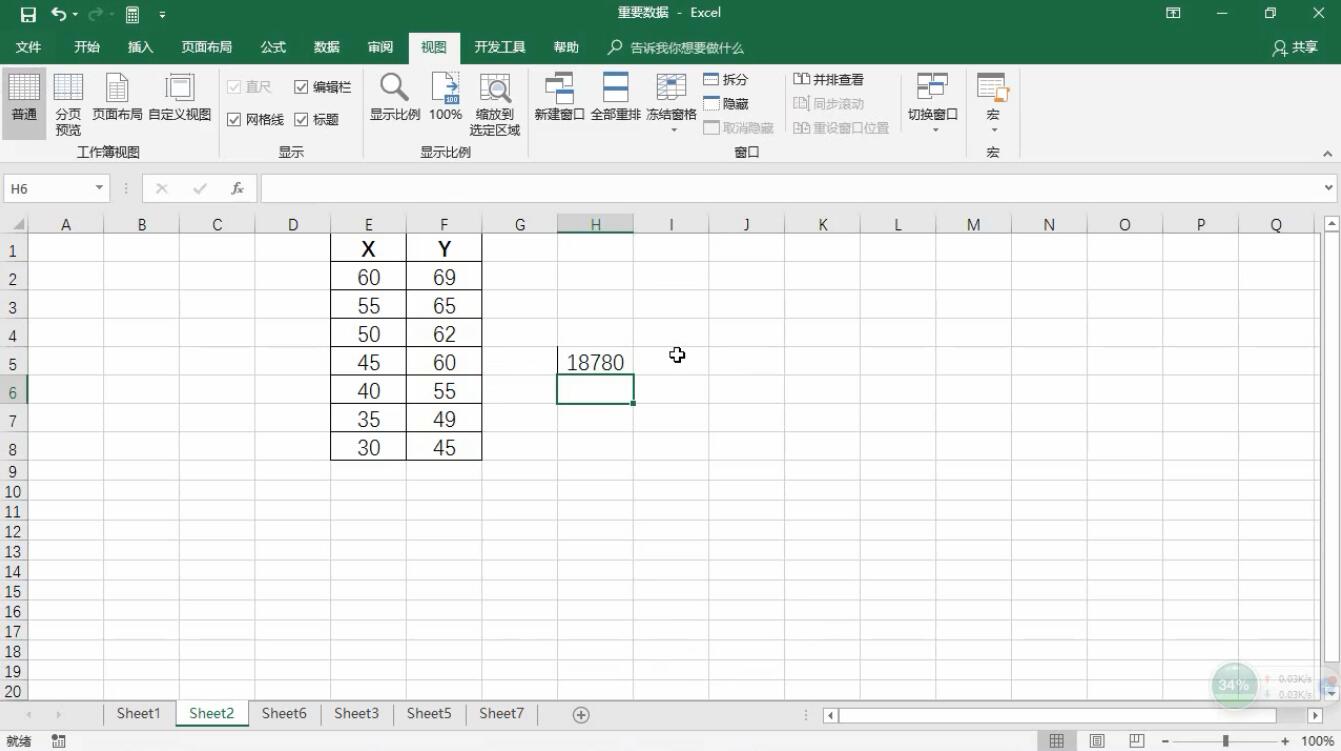
Task: Click 告诉我你想要做什么 search box
Action: click(687, 47)
